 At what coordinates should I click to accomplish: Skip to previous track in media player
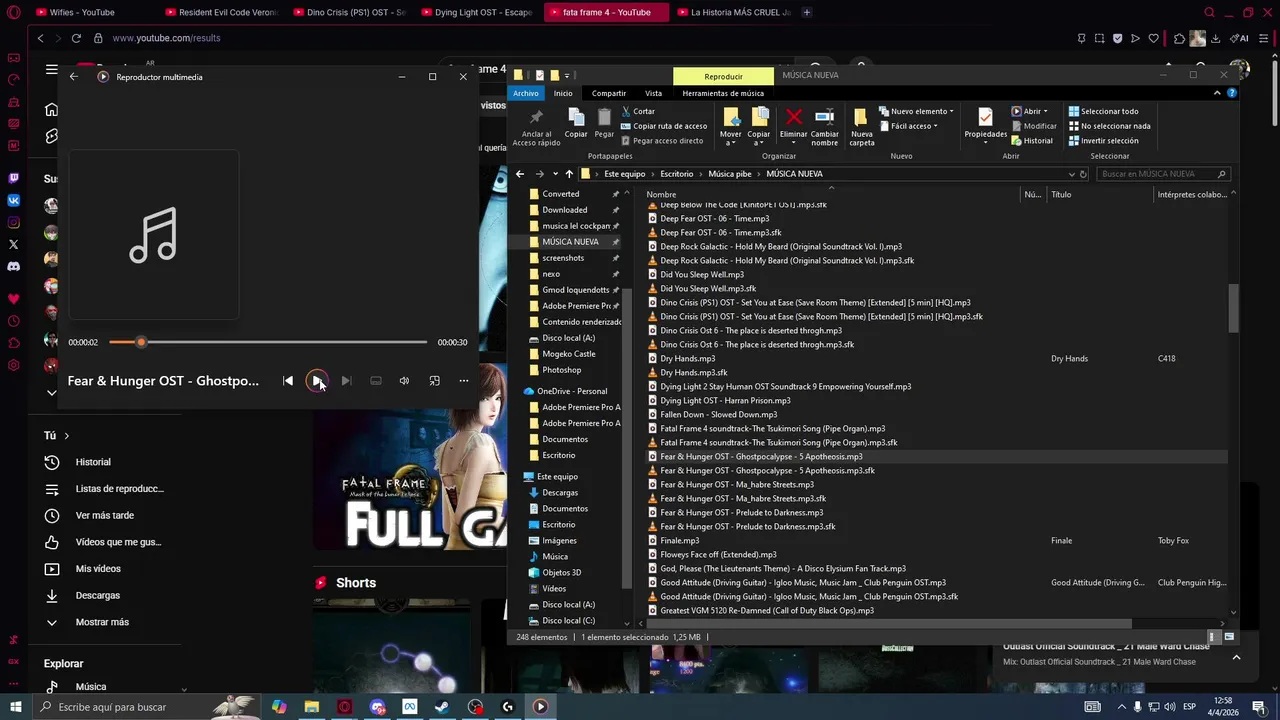(x=288, y=381)
